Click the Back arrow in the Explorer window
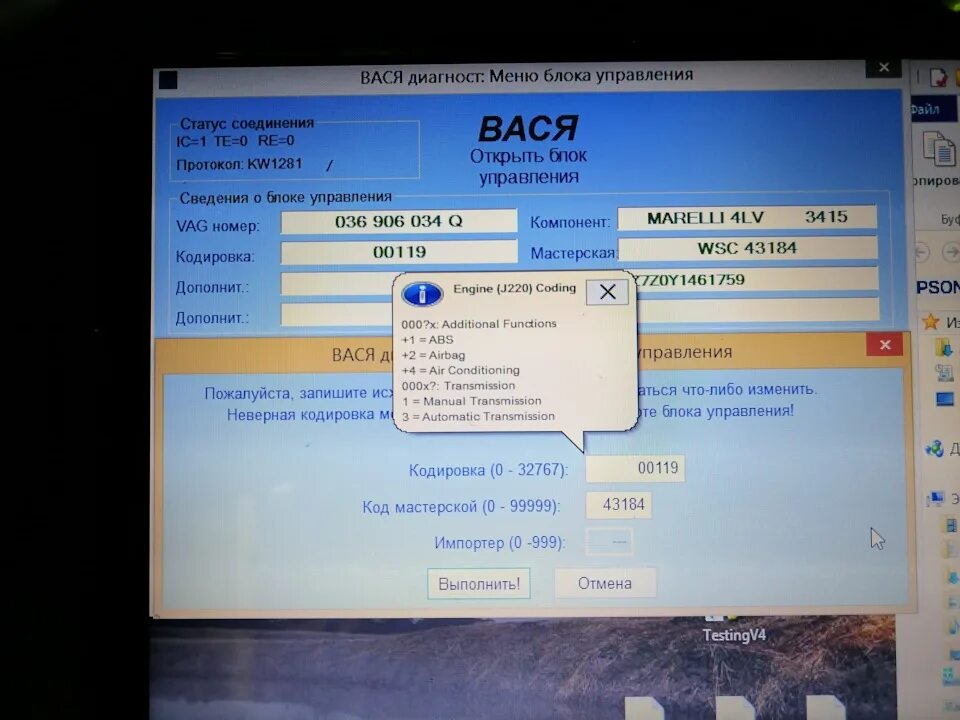 (x=921, y=252)
